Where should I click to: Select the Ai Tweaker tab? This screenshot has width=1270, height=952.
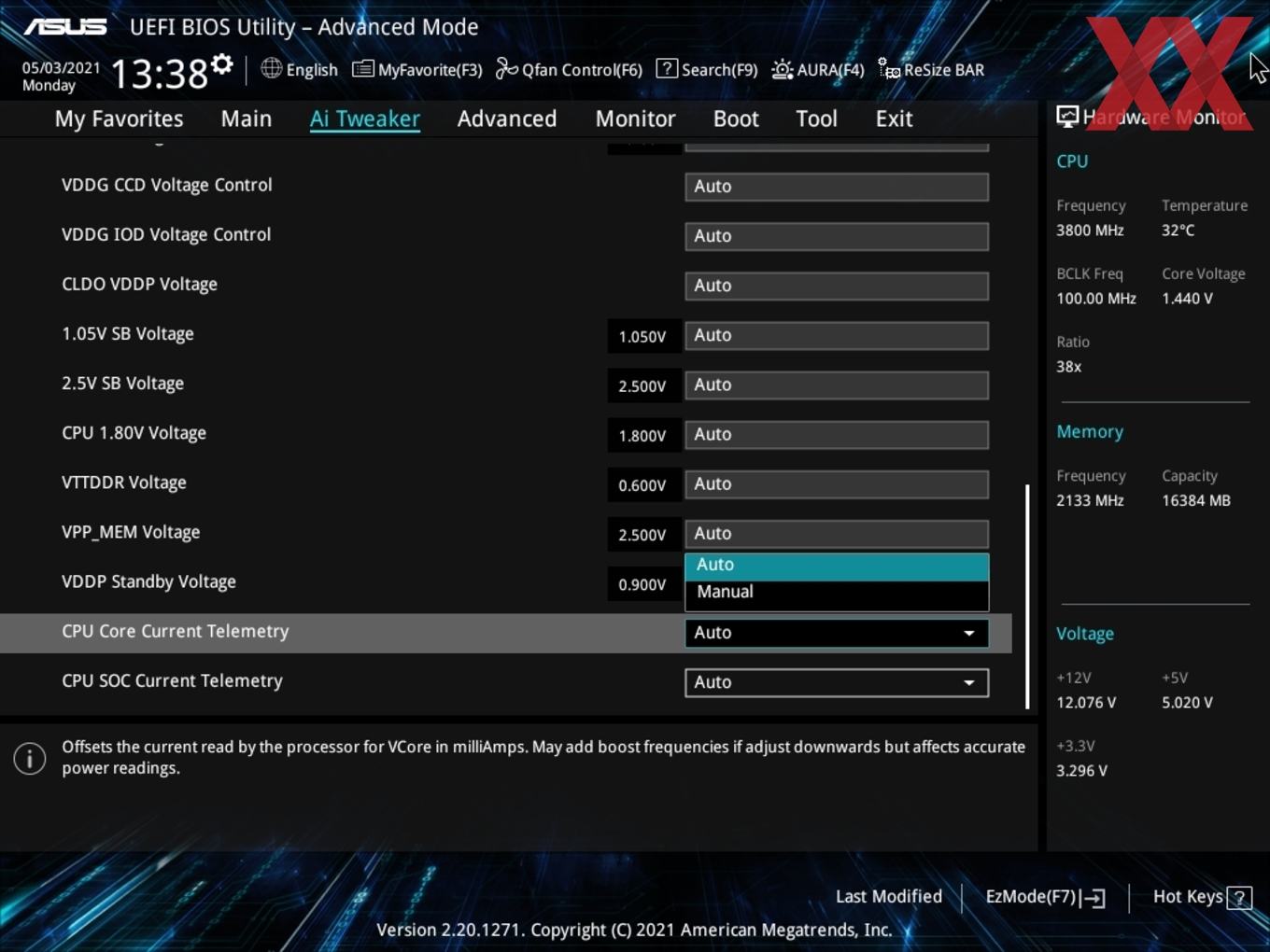pyautogui.click(x=365, y=119)
